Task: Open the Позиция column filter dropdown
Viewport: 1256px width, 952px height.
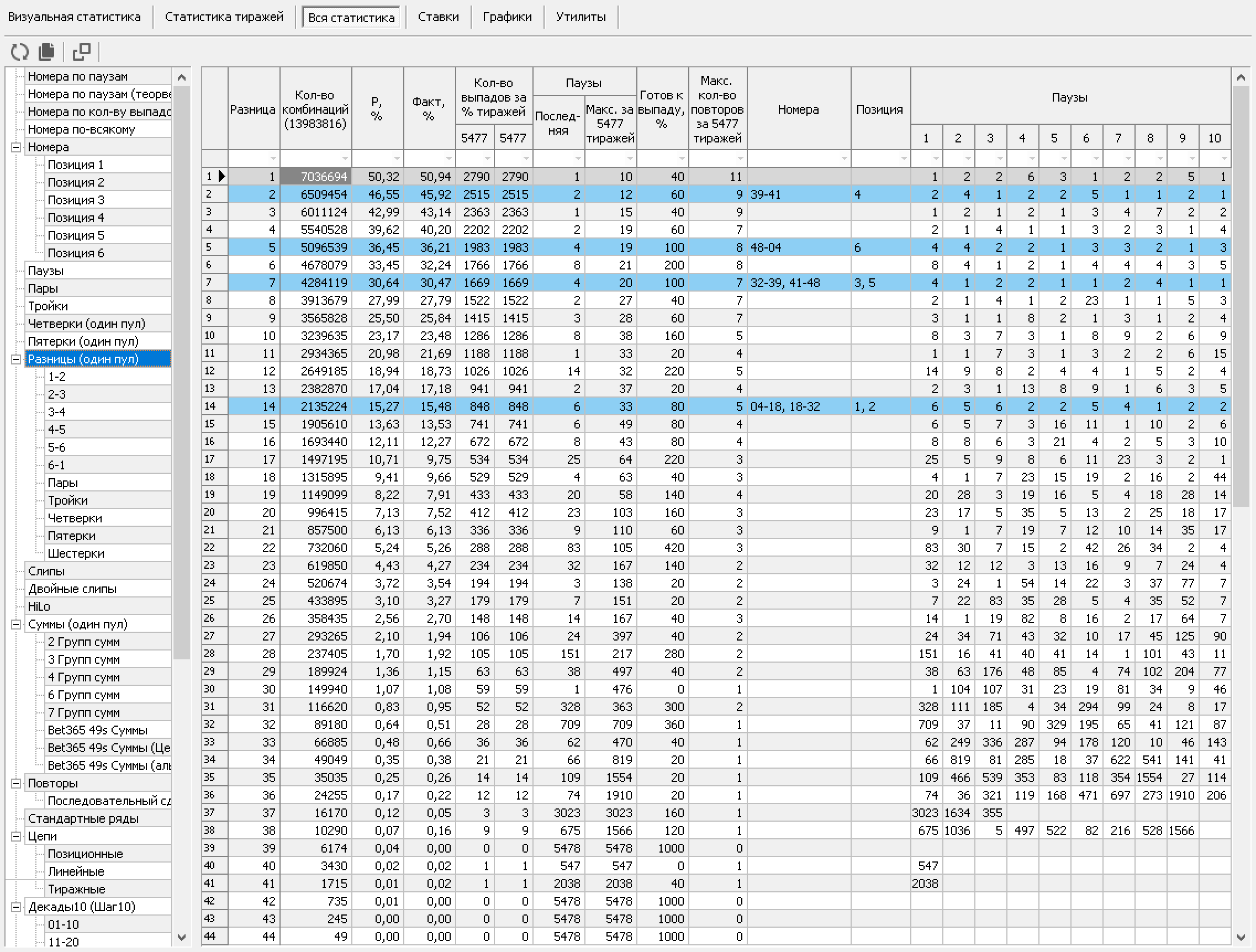Action: 904,158
